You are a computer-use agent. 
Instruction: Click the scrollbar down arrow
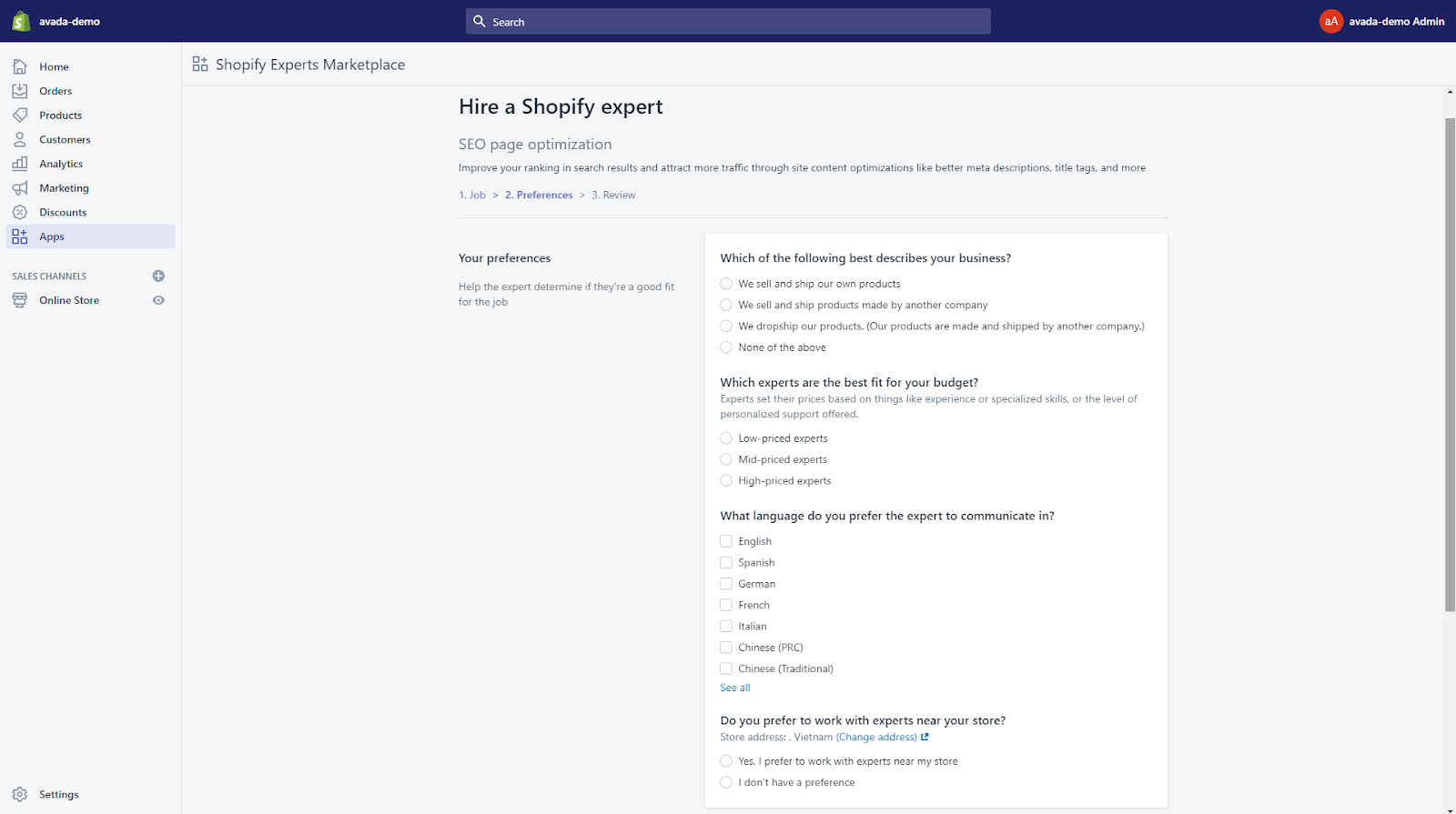(x=1450, y=809)
